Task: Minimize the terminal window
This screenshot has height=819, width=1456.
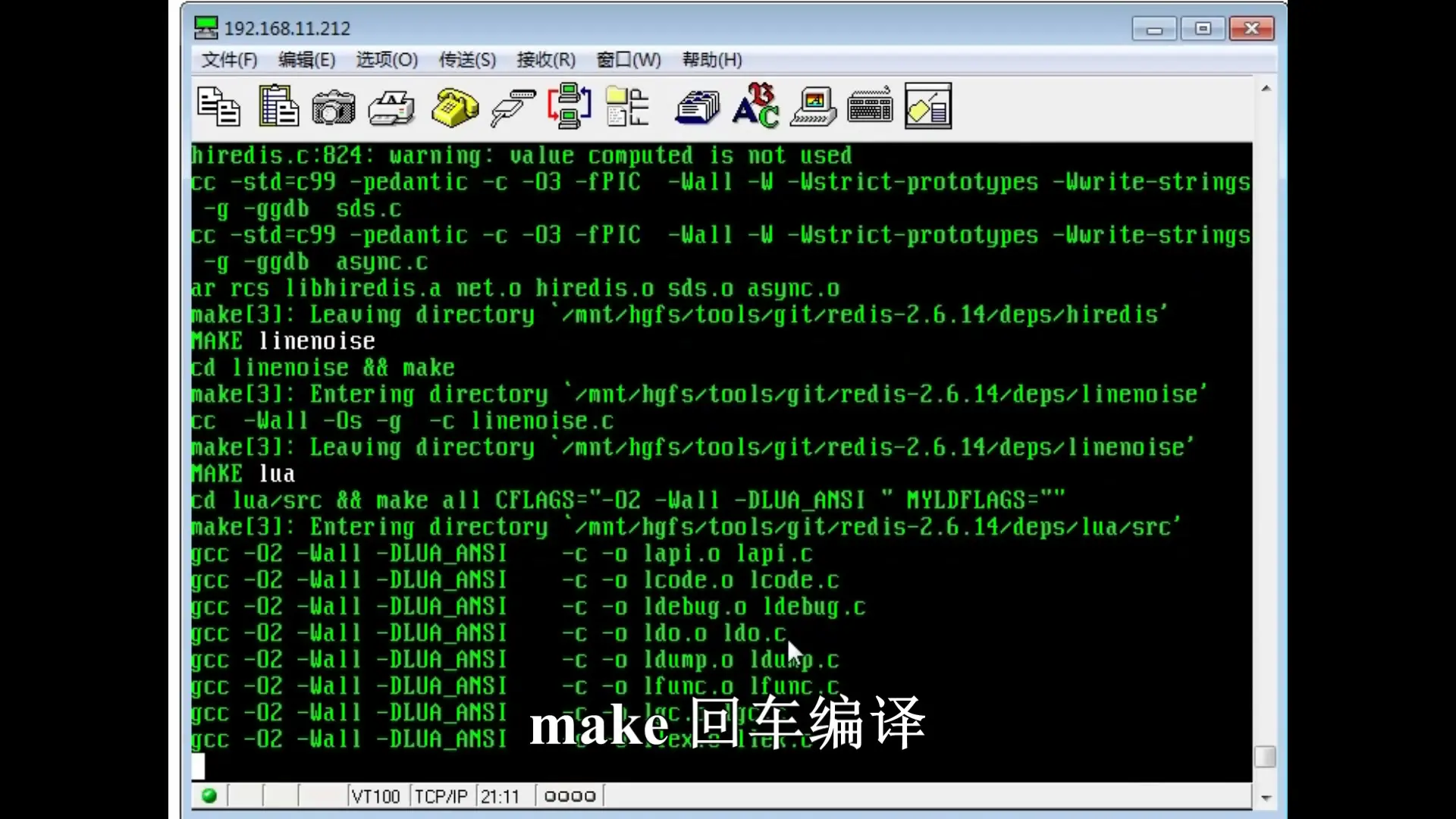Action: [x=1154, y=29]
